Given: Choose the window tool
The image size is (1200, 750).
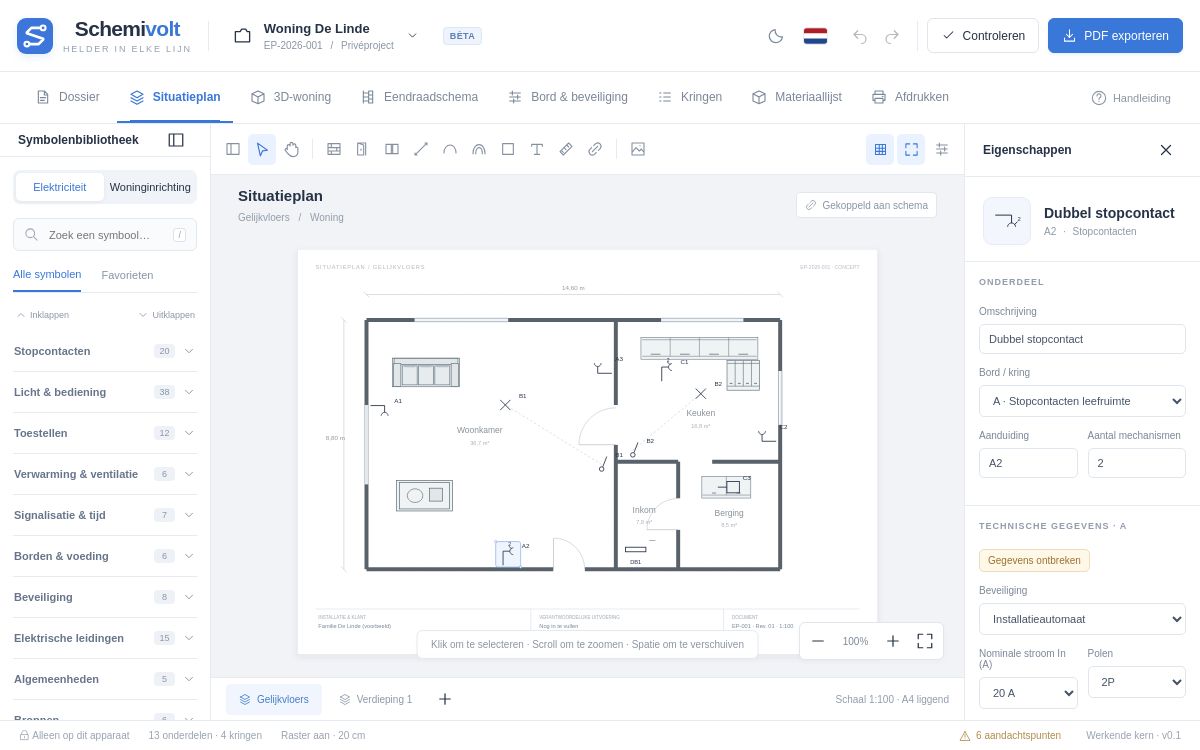Looking at the screenshot, I should point(392,149).
